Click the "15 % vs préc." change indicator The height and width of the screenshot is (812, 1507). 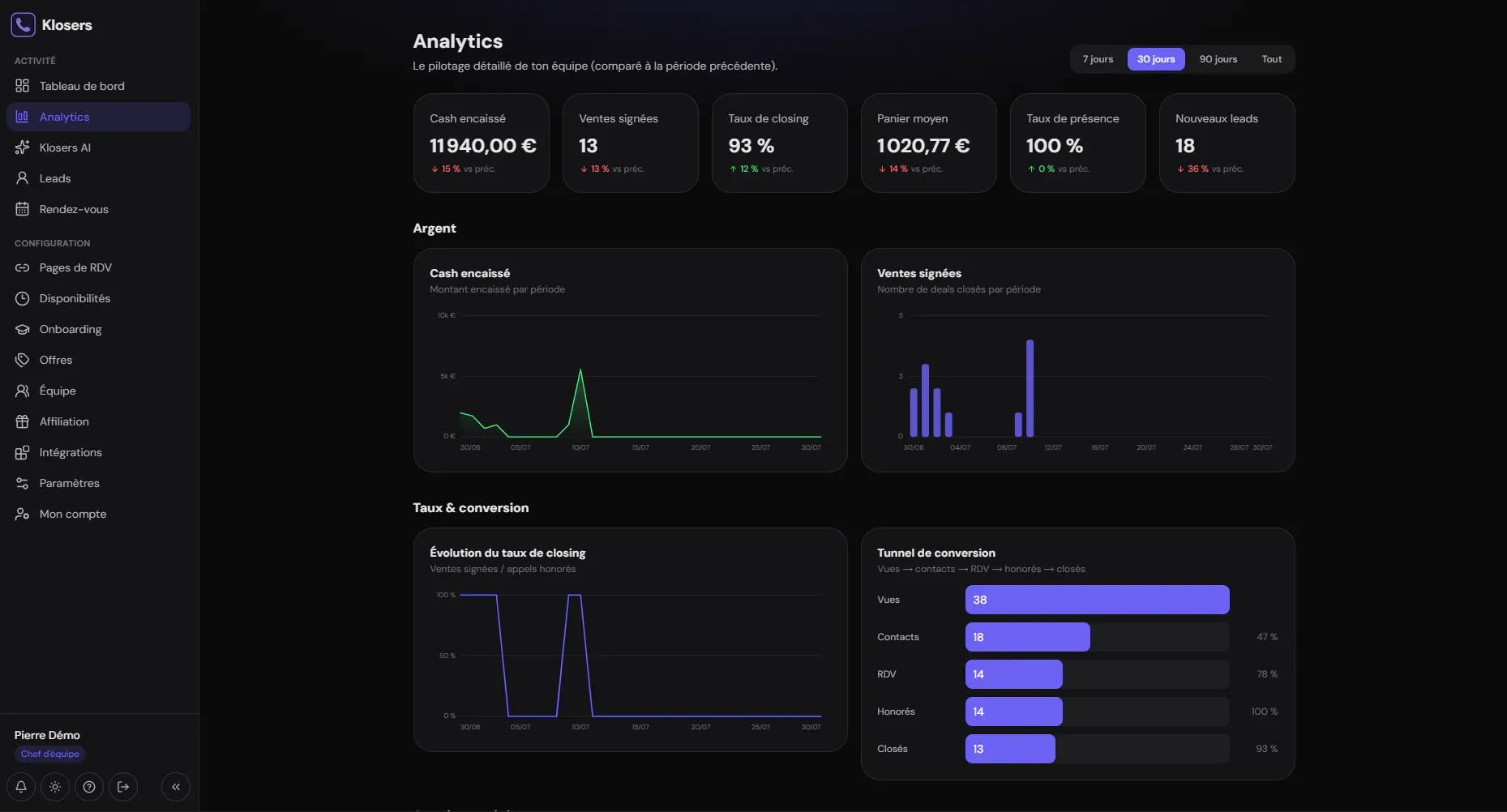point(463,169)
